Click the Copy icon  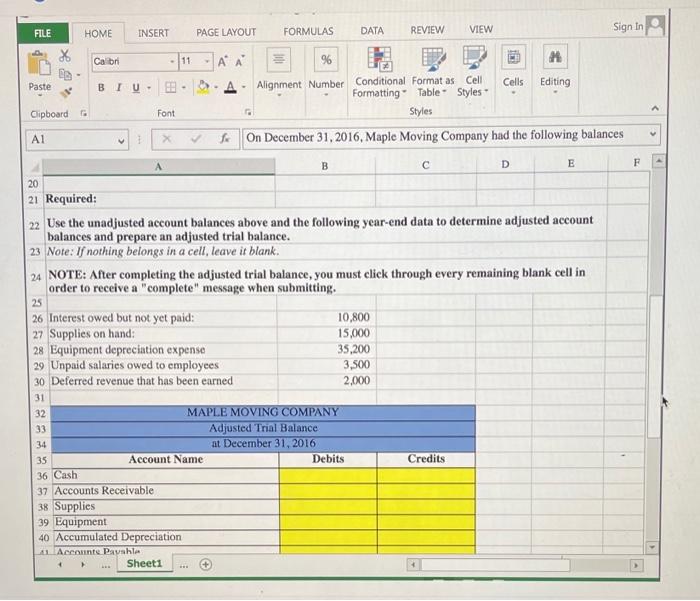(66, 74)
